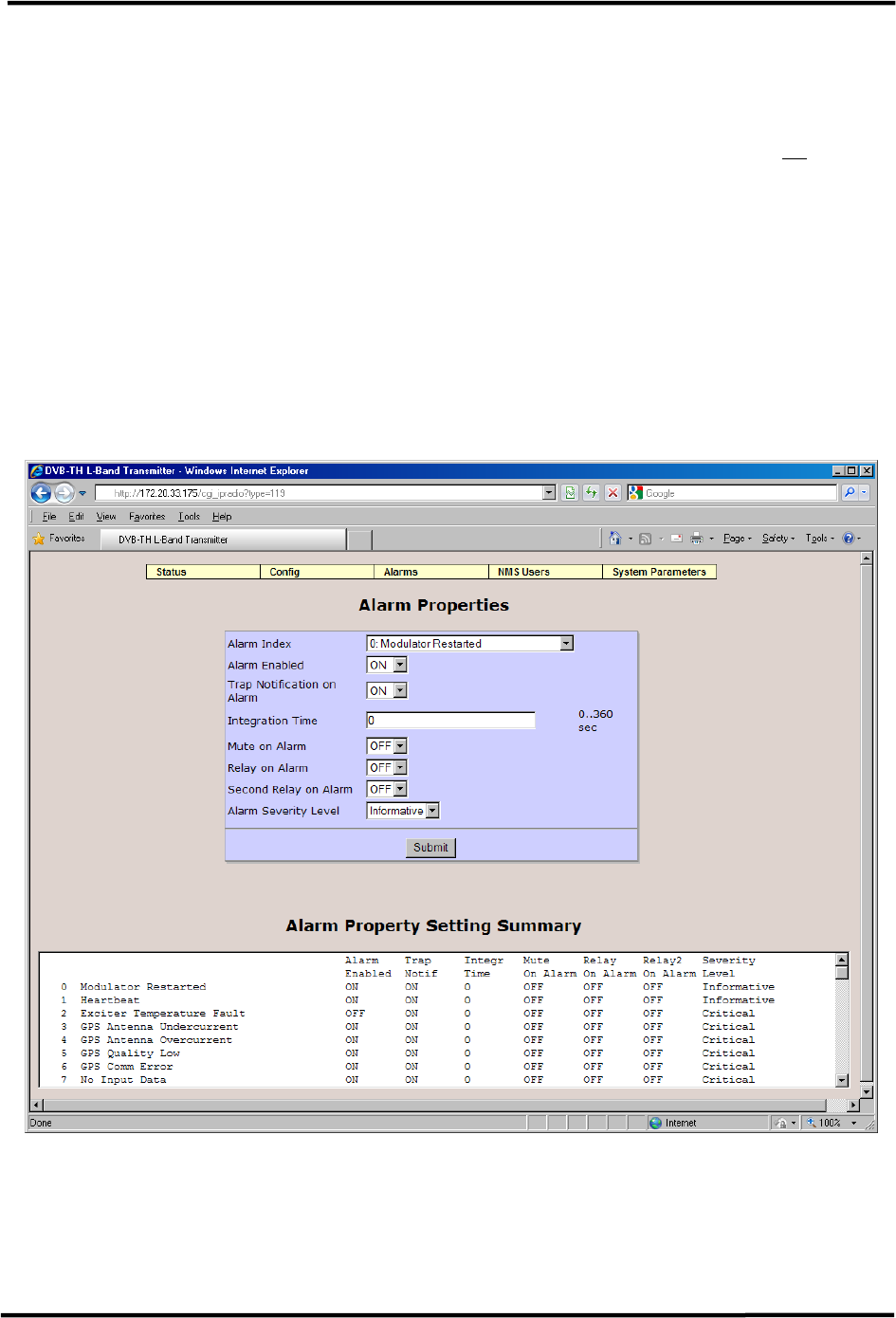This screenshot has height=1318, width=896.
Task: Open the Page menu dropdown
Action: [x=737, y=539]
